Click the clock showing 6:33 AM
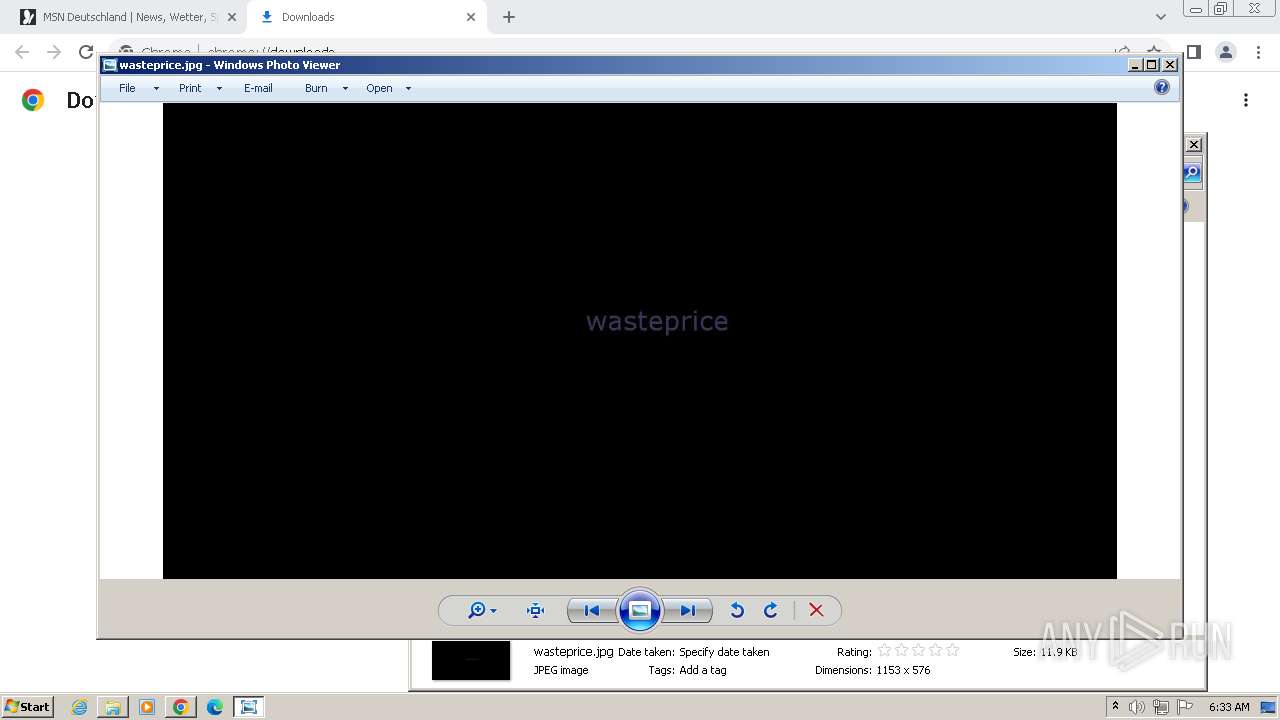 (1229, 707)
